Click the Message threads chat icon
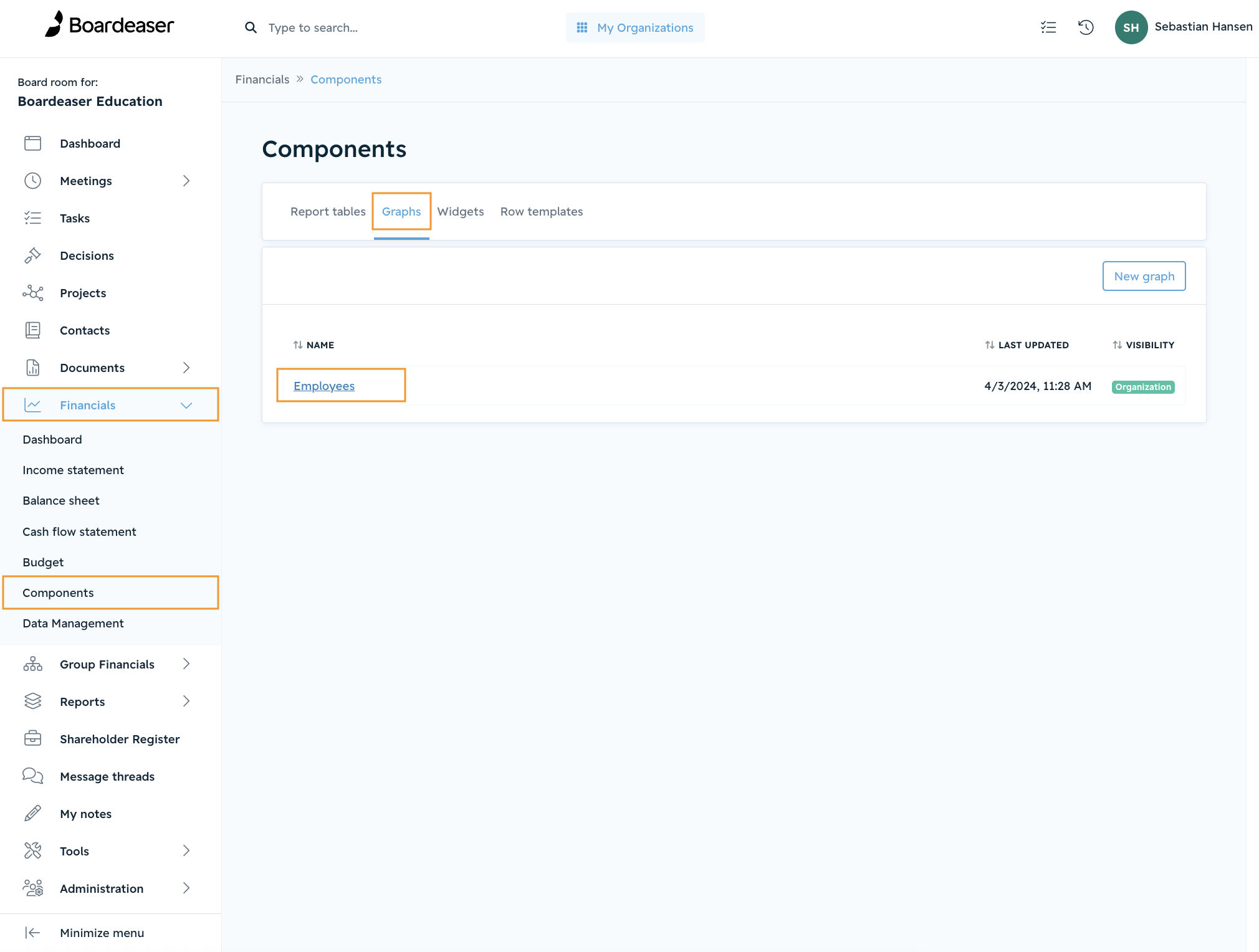Screen dimensions: 1259x952 coord(32,776)
